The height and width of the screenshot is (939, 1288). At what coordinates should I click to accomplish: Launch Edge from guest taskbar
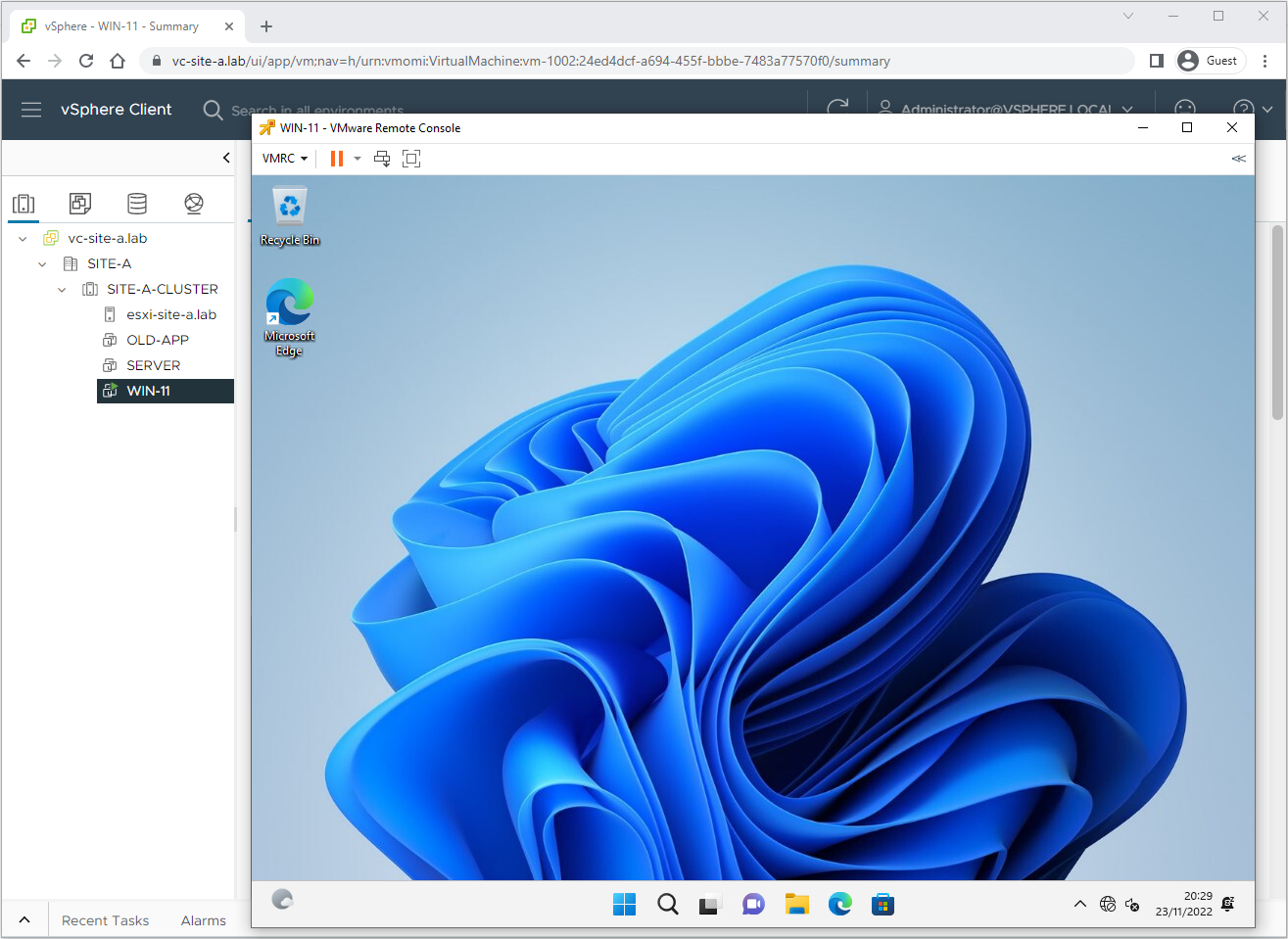click(839, 905)
